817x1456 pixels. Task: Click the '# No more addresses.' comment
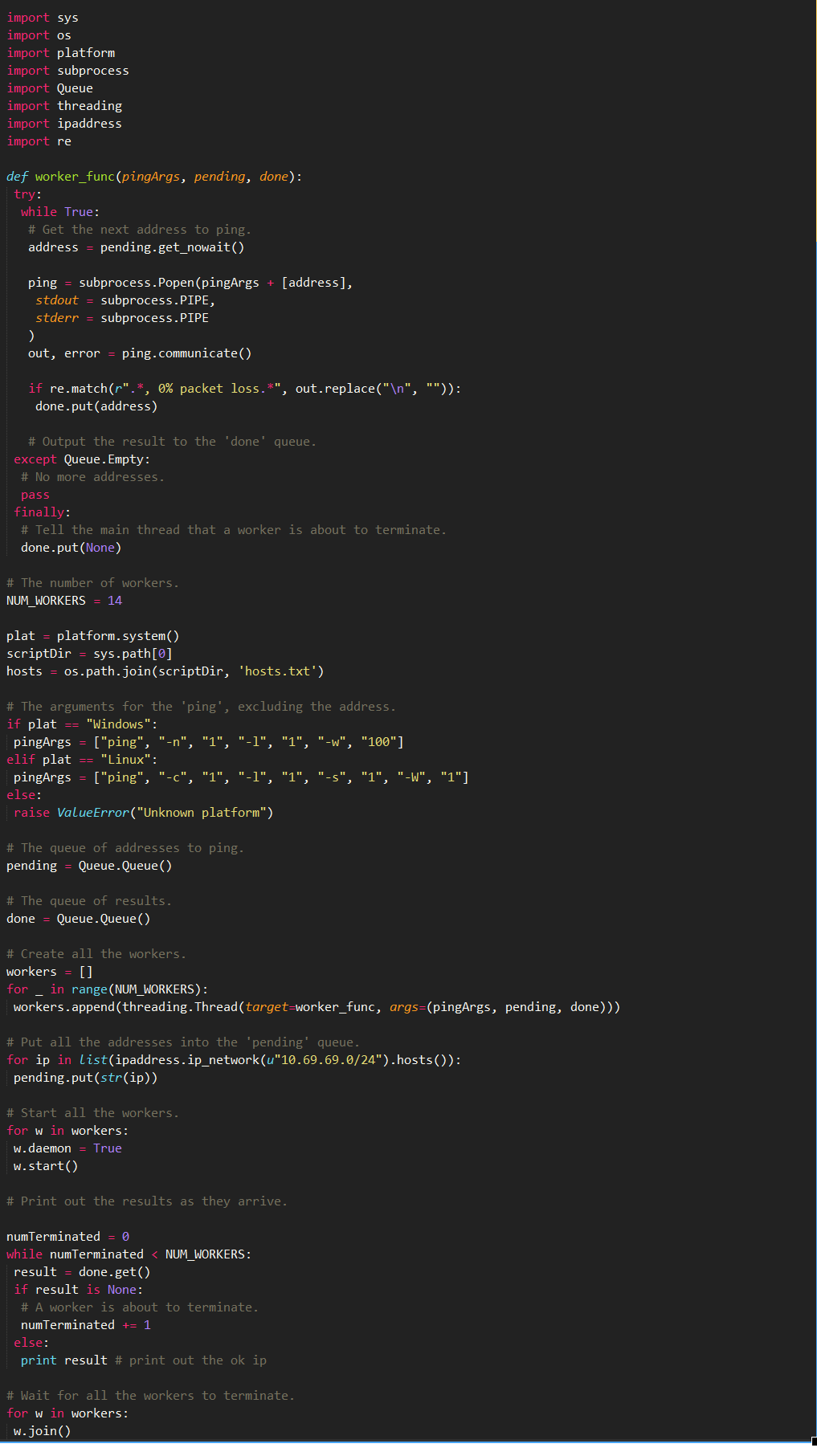92,477
